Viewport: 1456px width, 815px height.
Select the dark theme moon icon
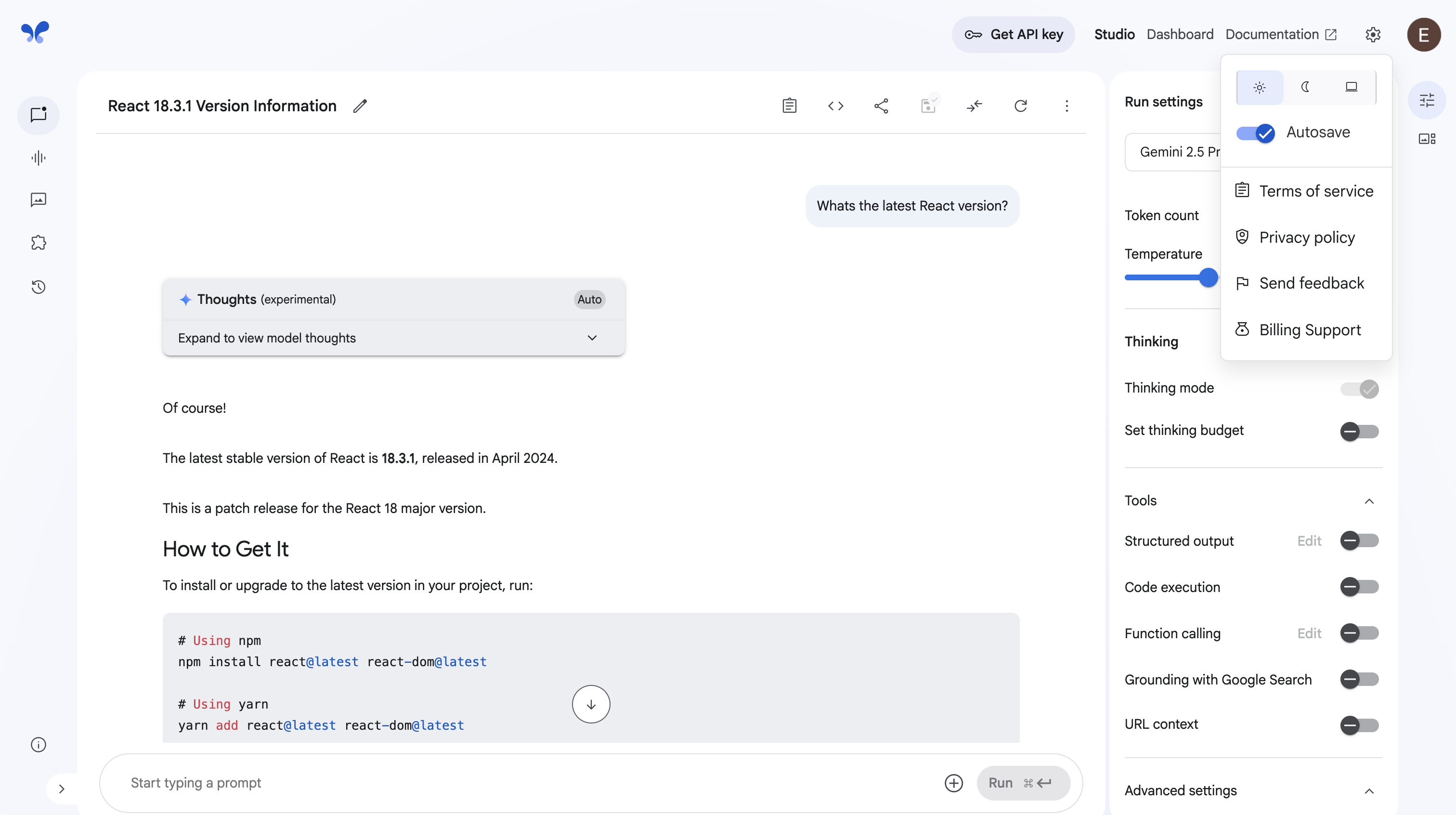tap(1305, 87)
